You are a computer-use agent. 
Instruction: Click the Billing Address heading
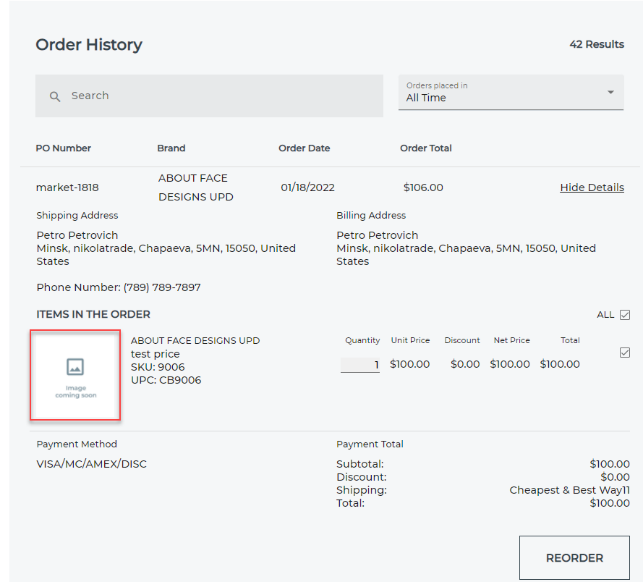point(371,215)
